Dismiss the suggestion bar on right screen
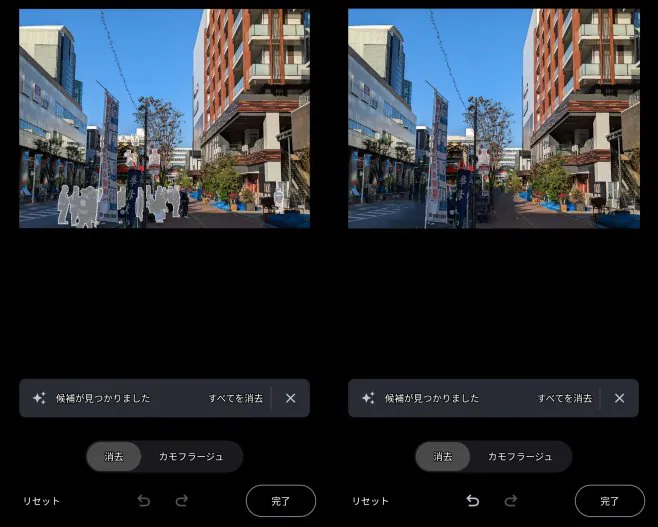This screenshot has width=658, height=527. (619, 398)
